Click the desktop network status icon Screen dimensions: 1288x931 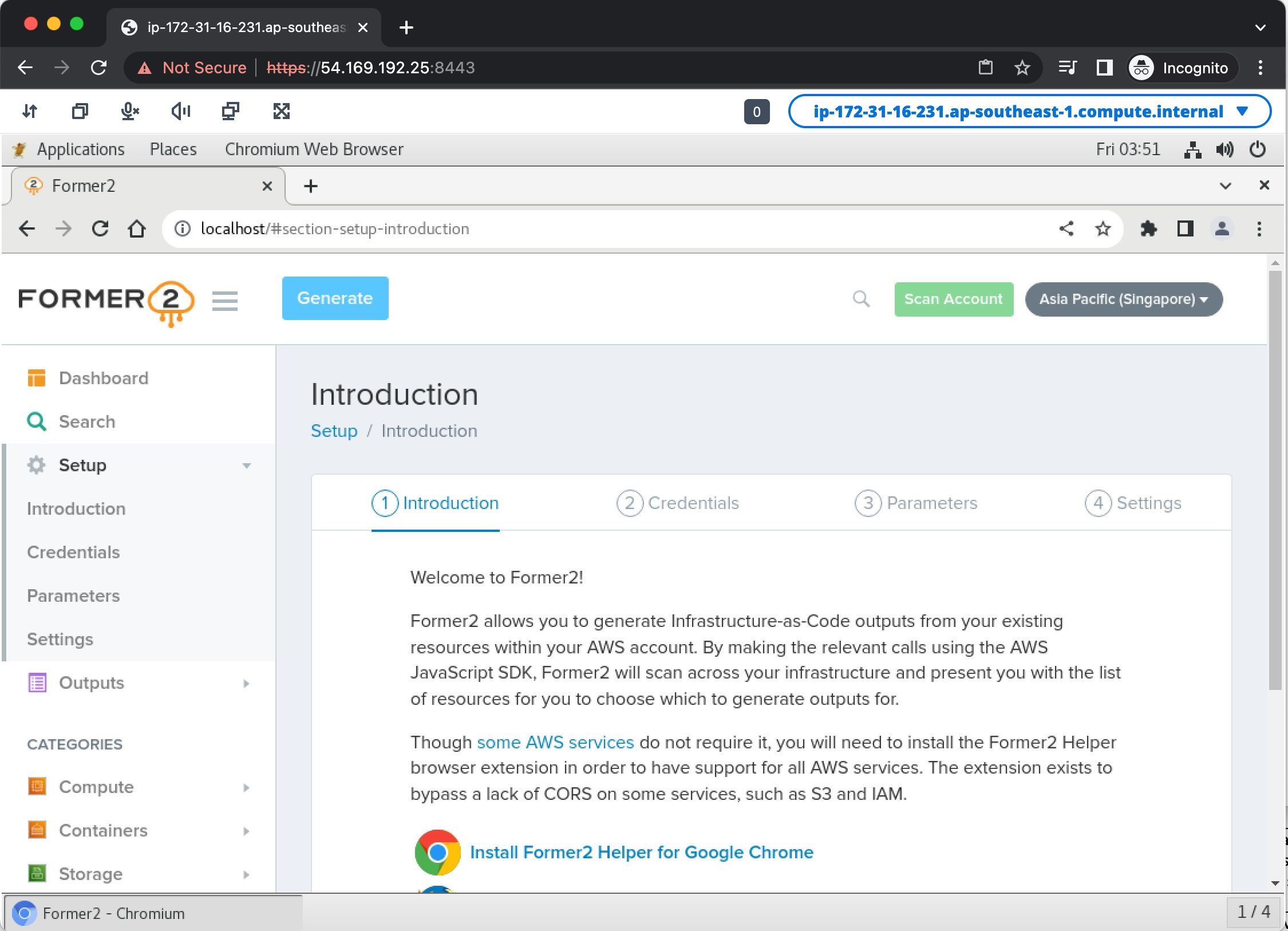[x=1192, y=149]
